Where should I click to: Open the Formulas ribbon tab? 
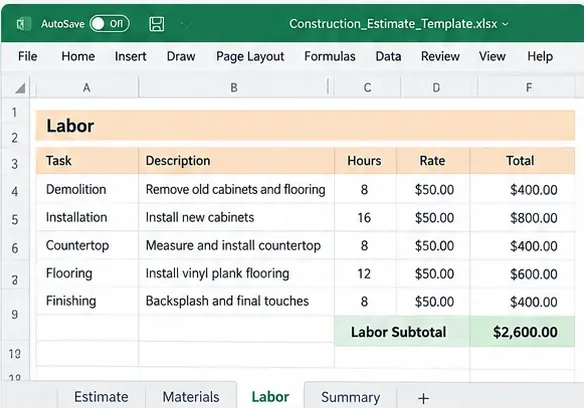tap(330, 56)
